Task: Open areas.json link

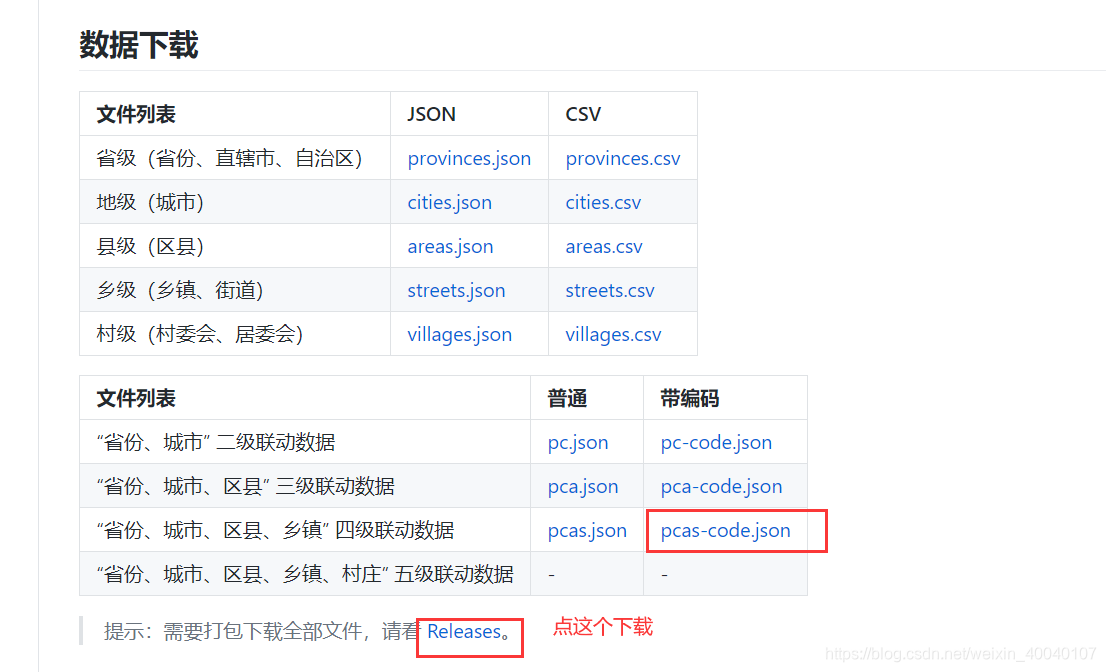Action: coord(450,247)
